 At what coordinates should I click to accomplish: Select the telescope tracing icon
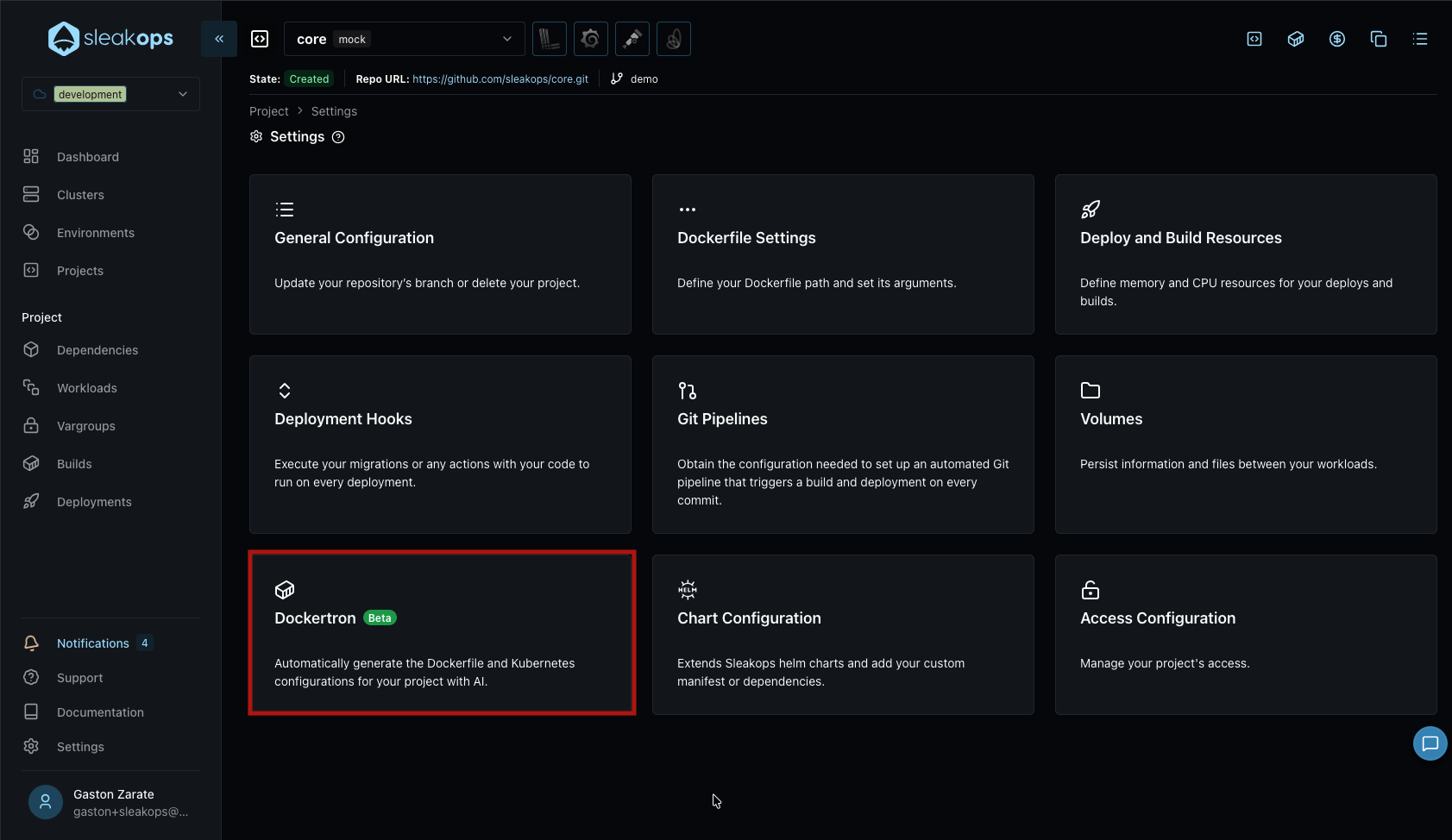pyautogui.click(x=632, y=39)
